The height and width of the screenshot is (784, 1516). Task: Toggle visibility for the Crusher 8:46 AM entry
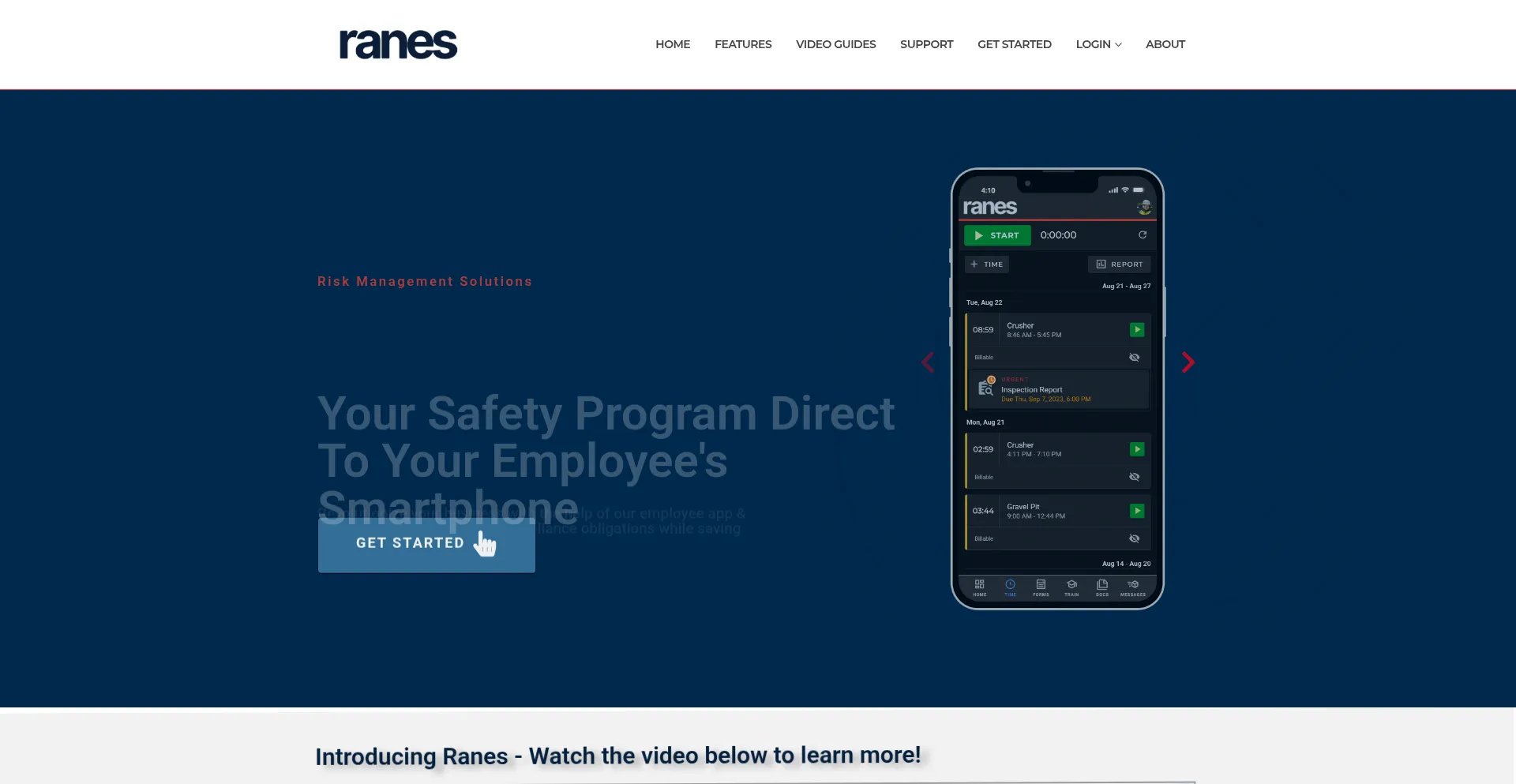(1134, 357)
